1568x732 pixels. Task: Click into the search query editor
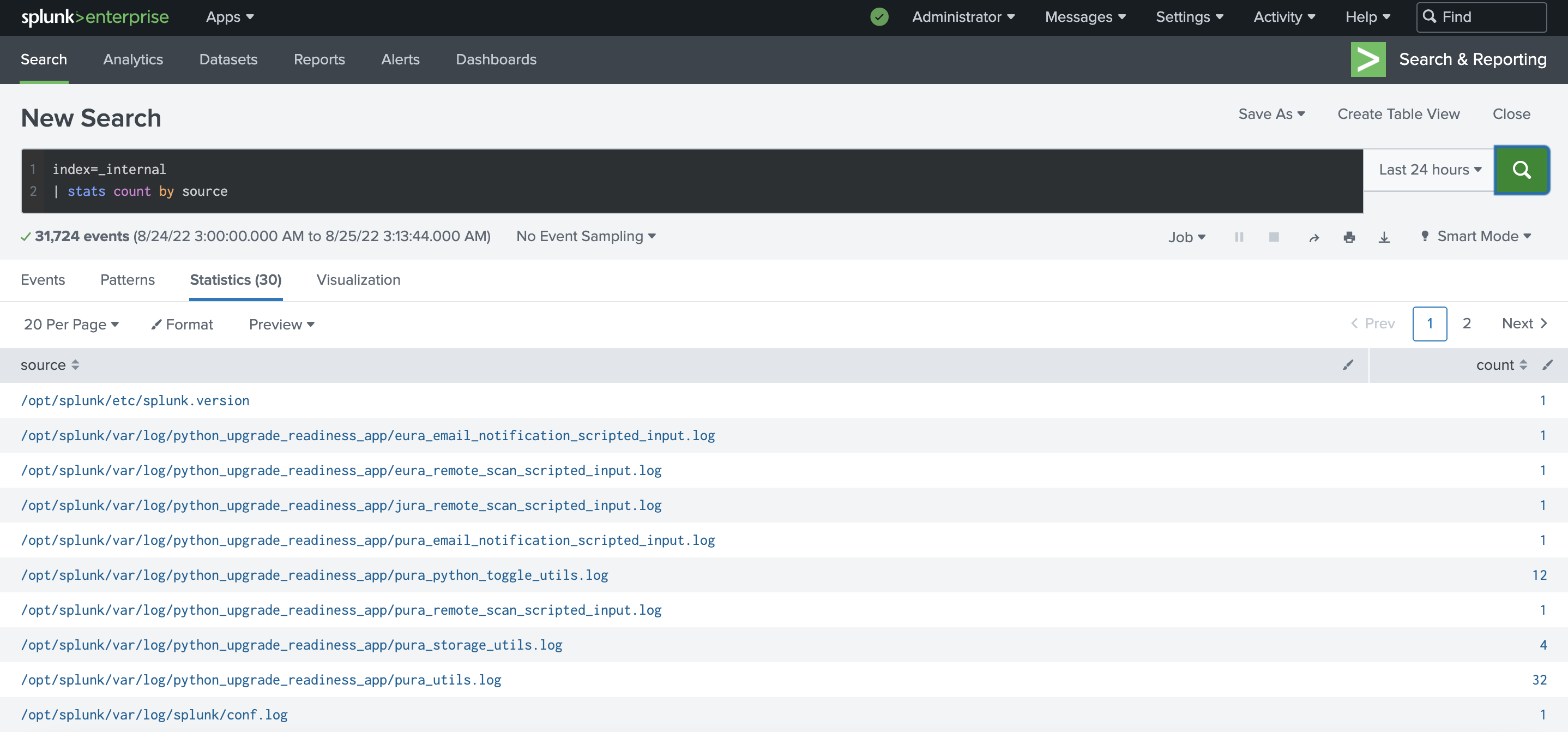692,180
